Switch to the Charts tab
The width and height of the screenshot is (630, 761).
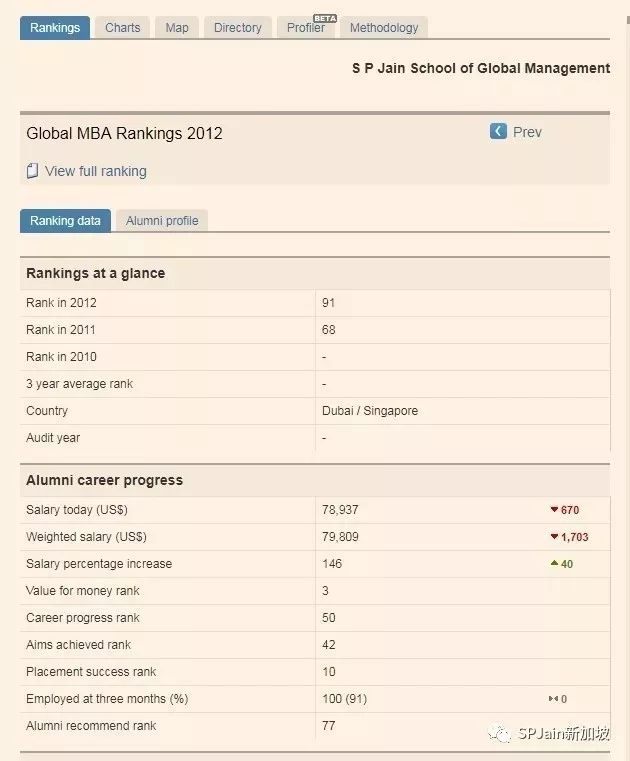click(123, 28)
